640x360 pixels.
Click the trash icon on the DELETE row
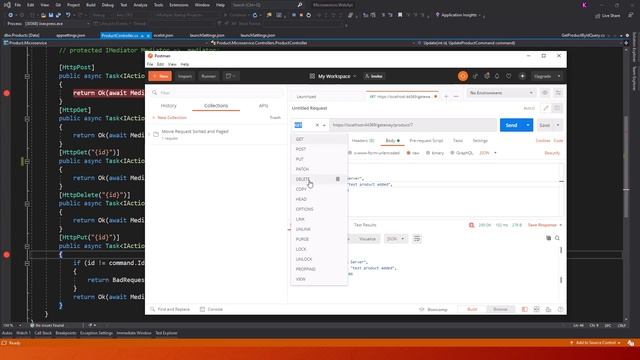click(x=338, y=179)
